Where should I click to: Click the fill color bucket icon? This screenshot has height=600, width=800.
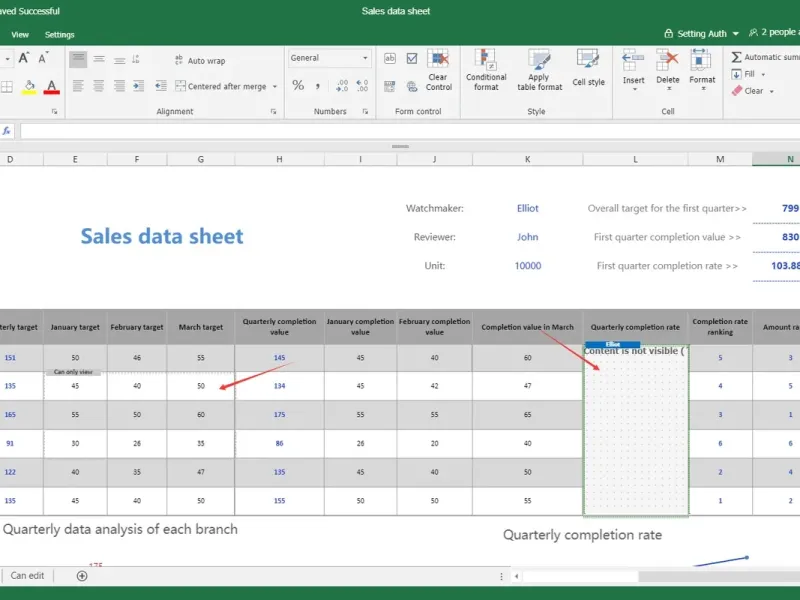(x=29, y=87)
